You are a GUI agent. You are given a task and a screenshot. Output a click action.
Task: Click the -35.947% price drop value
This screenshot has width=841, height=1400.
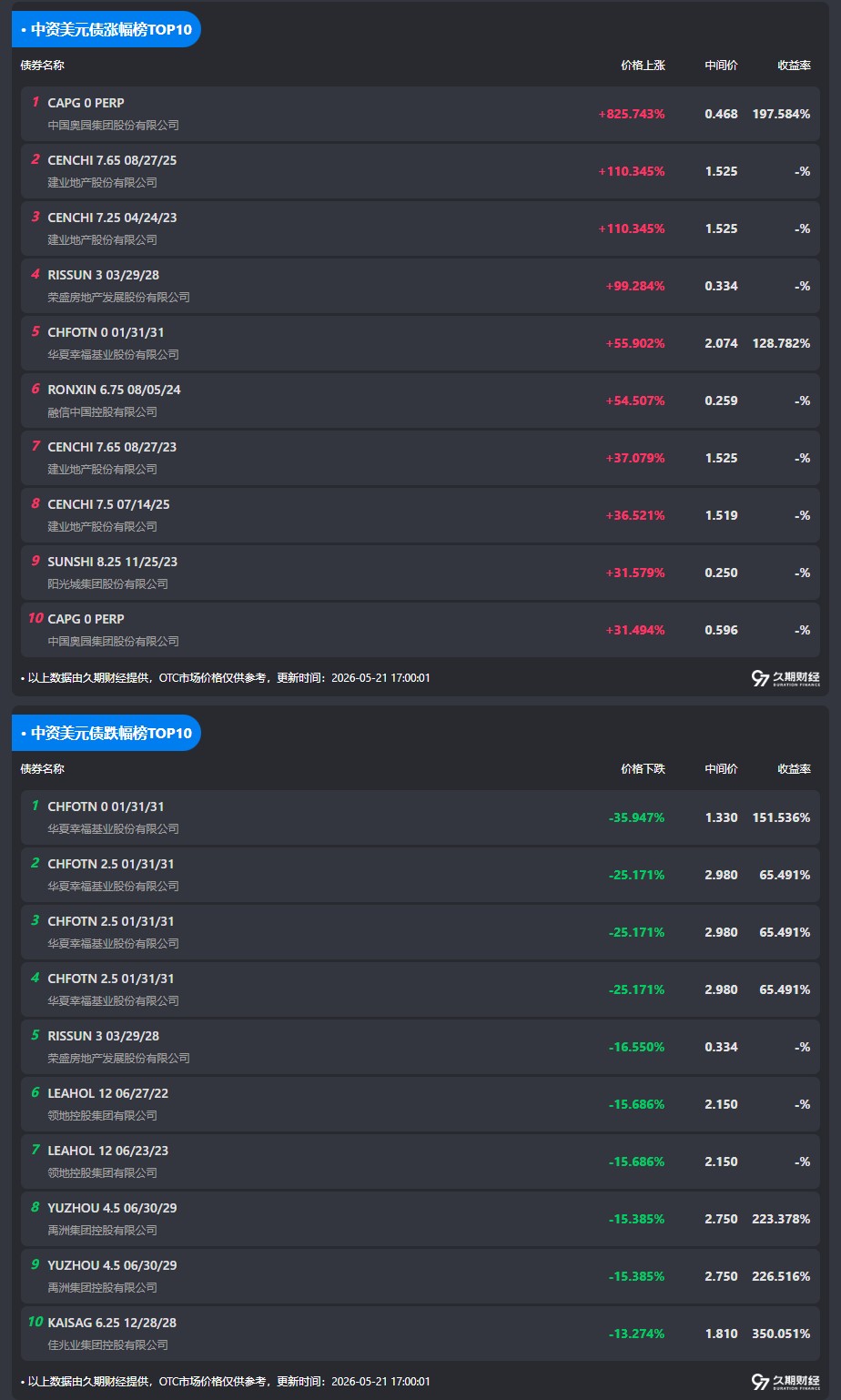pyautogui.click(x=636, y=817)
